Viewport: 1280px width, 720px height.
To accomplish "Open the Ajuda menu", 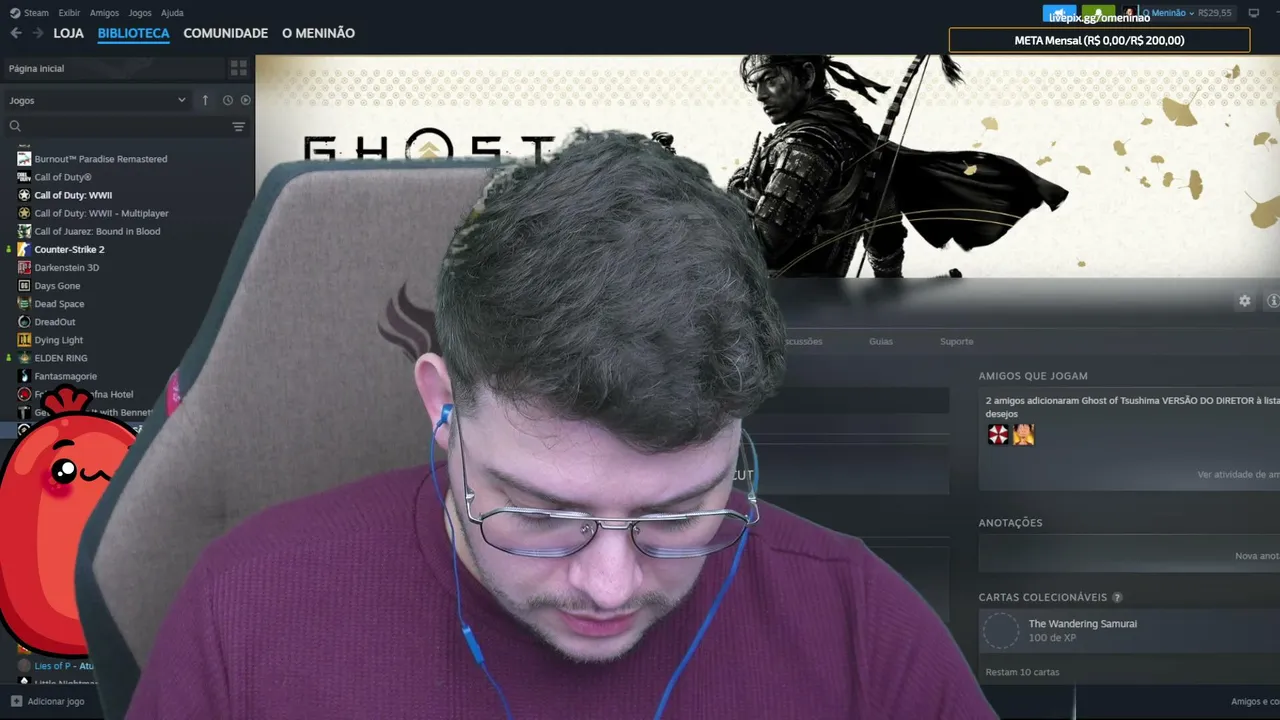I will (x=172, y=13).
